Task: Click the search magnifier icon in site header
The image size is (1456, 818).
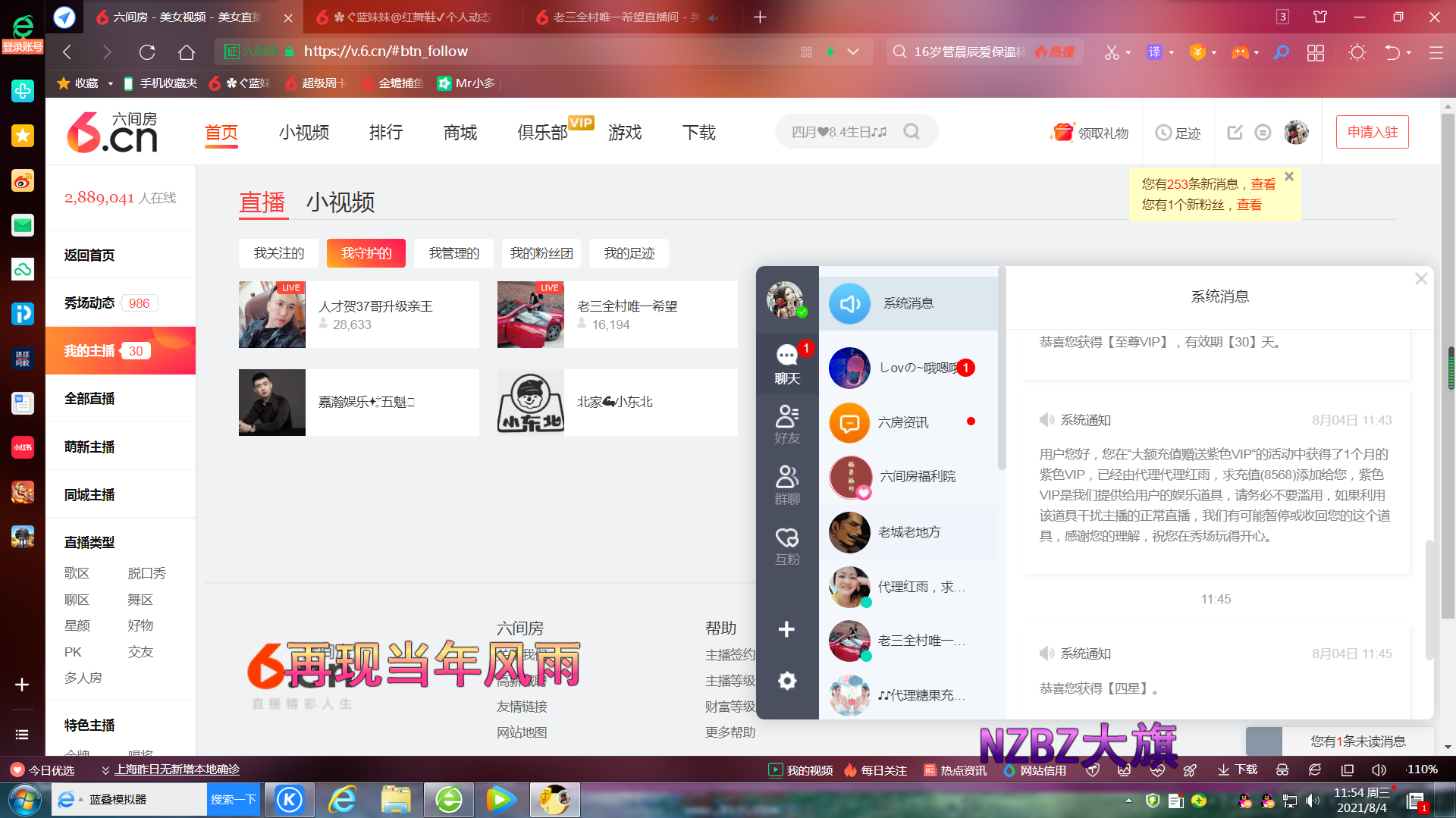Action: (912, 132)
